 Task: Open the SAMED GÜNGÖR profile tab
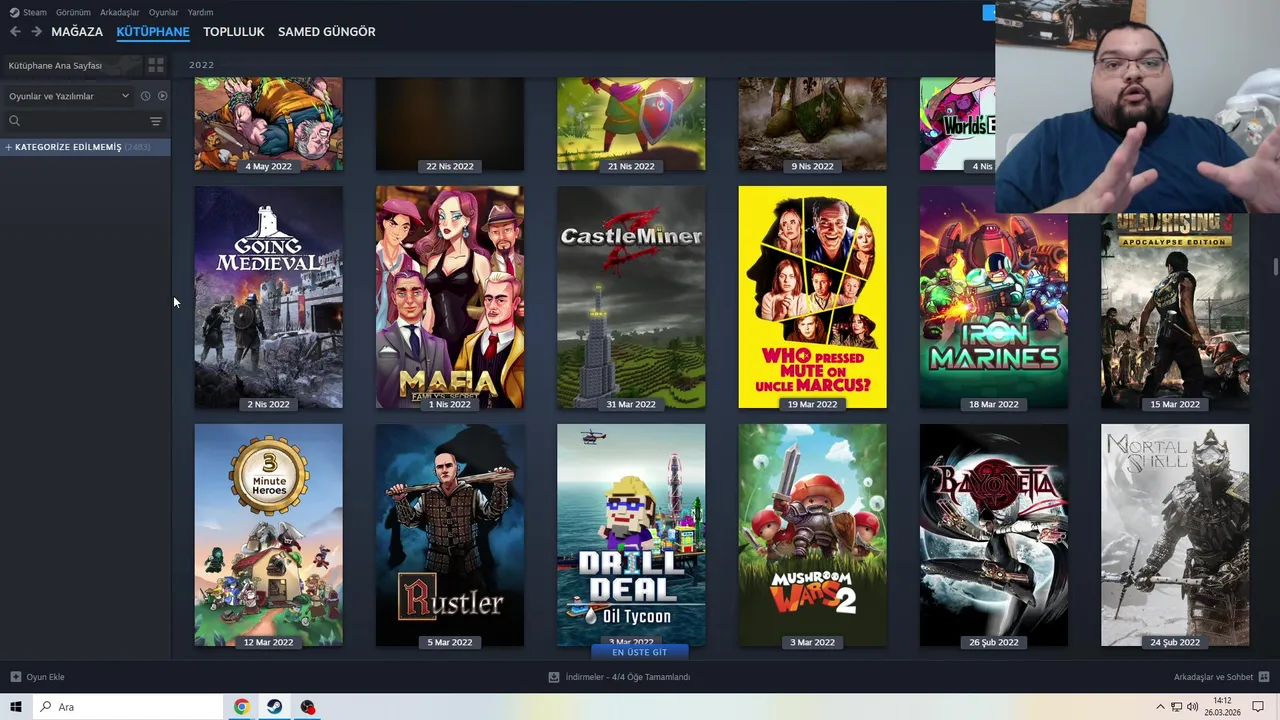click(x=327, y=32)
